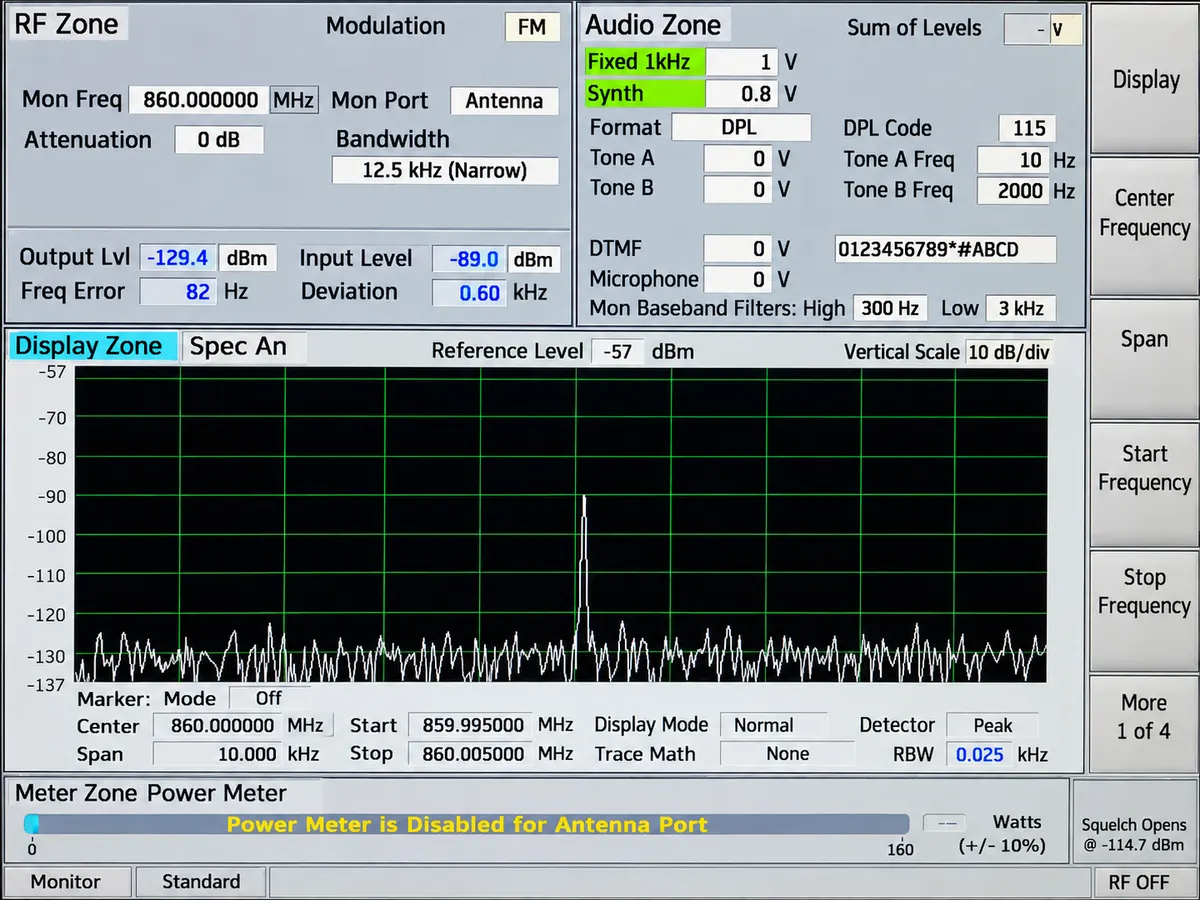The height and width of the screenshot is (900, 1200).
Task: Open the Mon Port Antenna selector
Action: [x=504, y=100]
